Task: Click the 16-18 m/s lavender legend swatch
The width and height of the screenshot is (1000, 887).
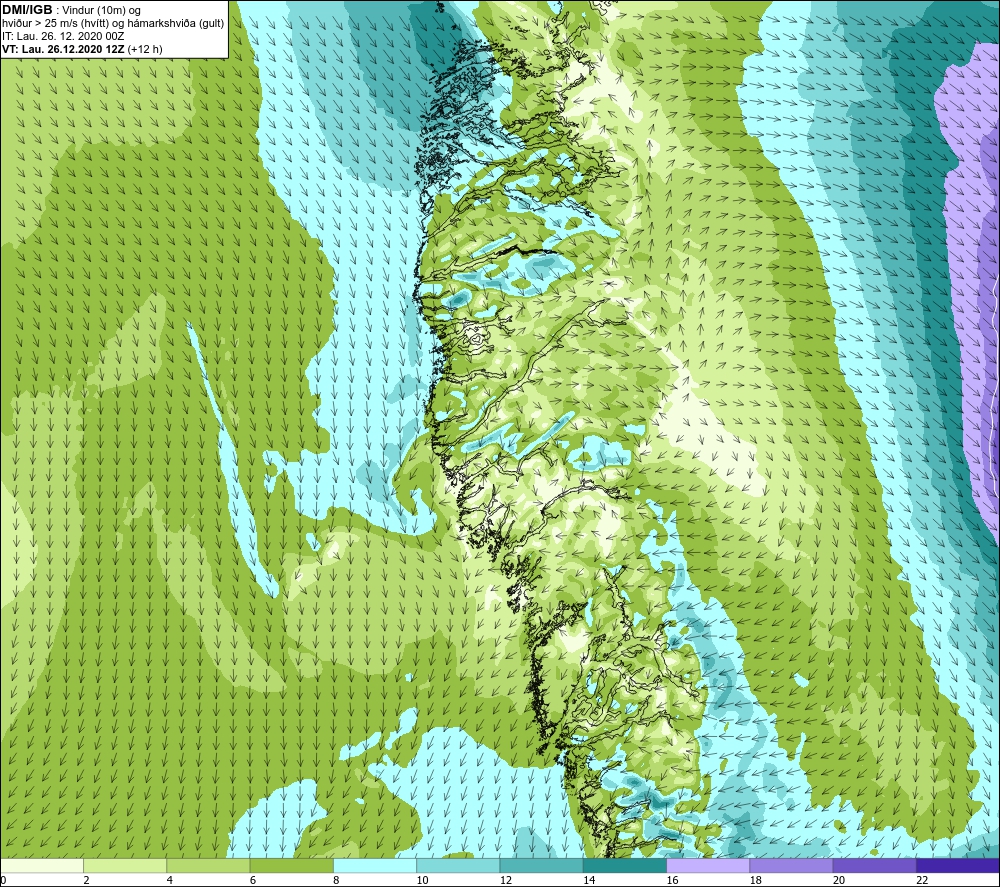Action: 708,865
